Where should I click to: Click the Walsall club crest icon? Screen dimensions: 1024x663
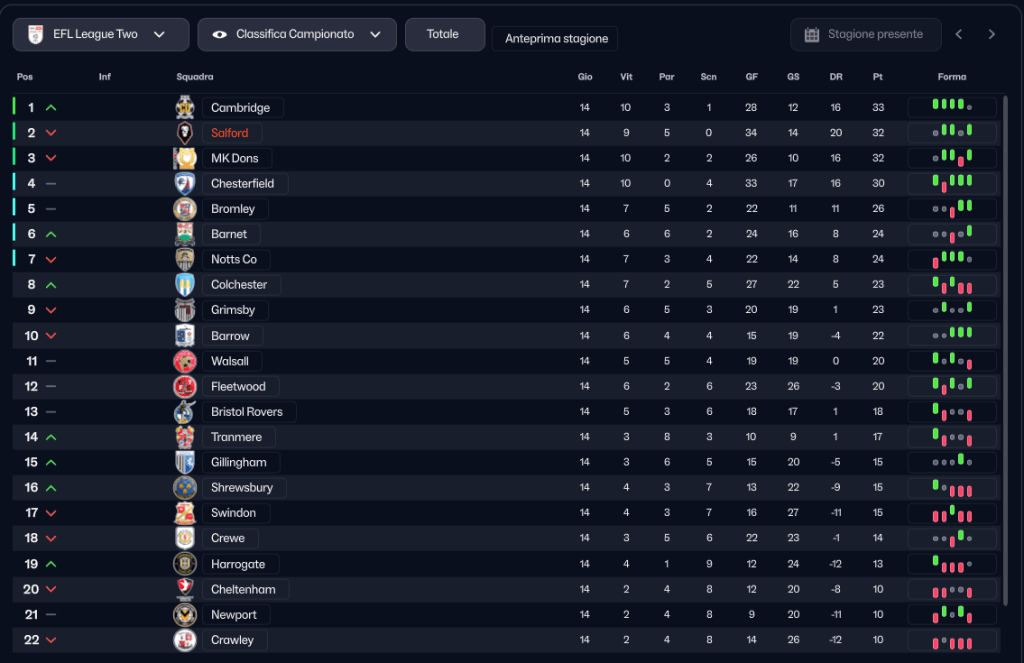185,361
